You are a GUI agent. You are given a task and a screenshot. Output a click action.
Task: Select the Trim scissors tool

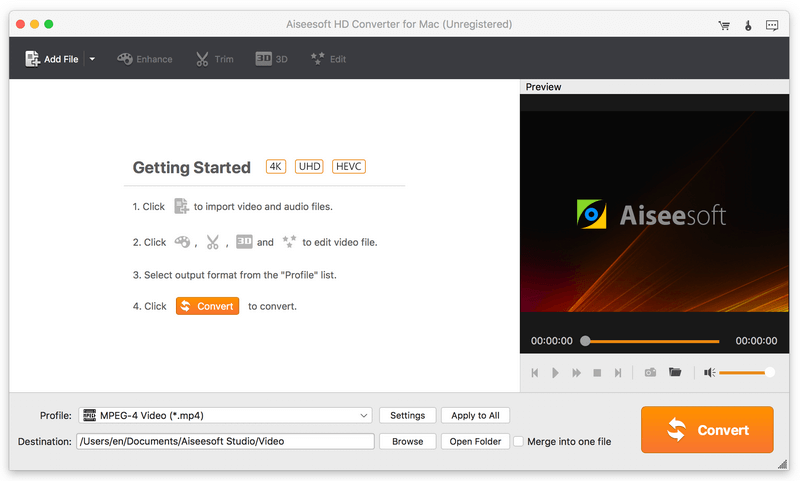click(x=215, y=59)
